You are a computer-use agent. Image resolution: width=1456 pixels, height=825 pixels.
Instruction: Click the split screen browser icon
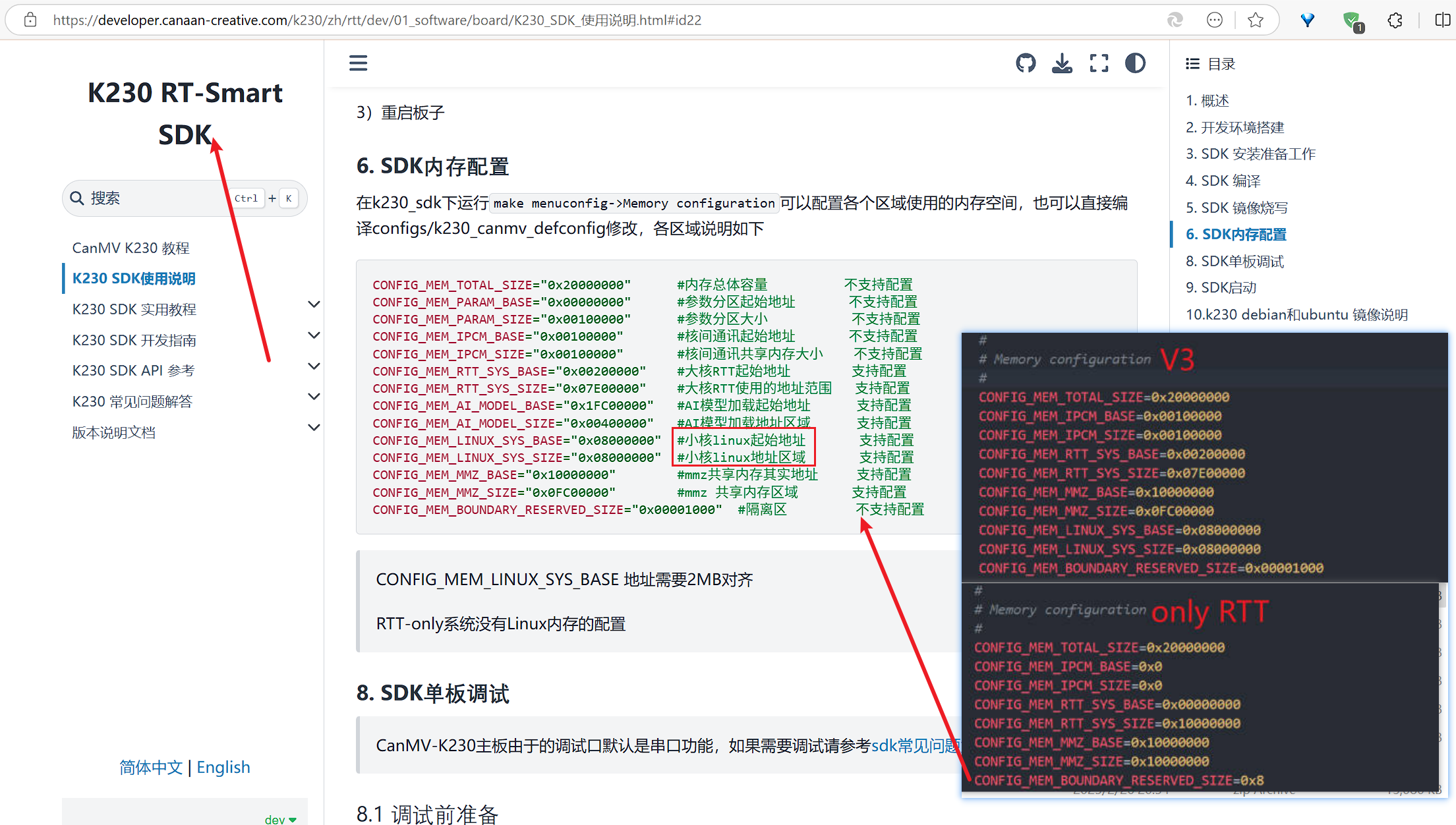point(1441,20)
